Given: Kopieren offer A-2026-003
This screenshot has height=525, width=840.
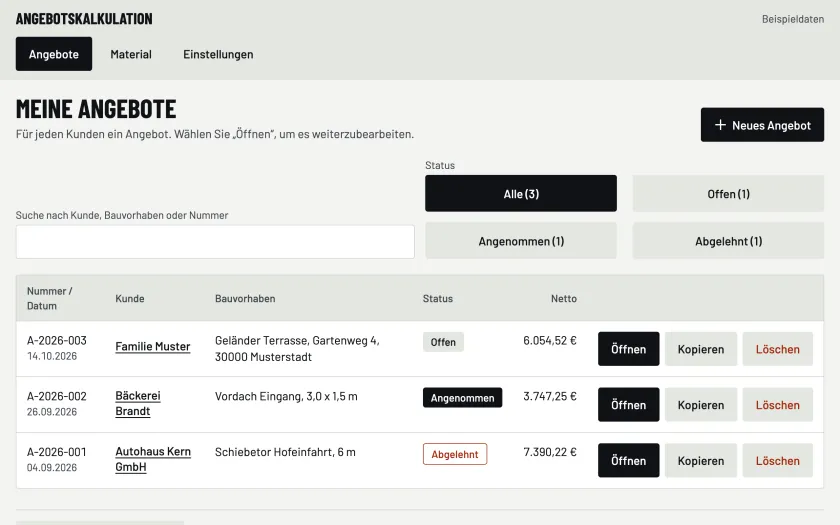Looking at the screenshot, I should [701, 349].
